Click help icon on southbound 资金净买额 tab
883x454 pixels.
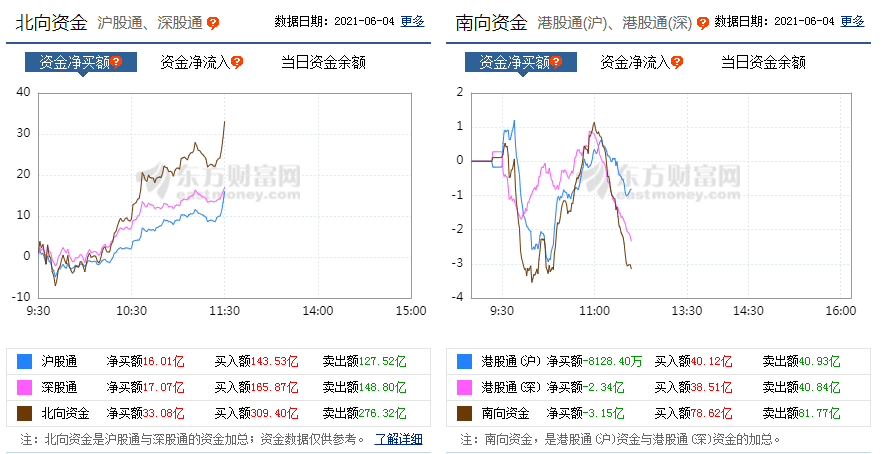point(556,62)
